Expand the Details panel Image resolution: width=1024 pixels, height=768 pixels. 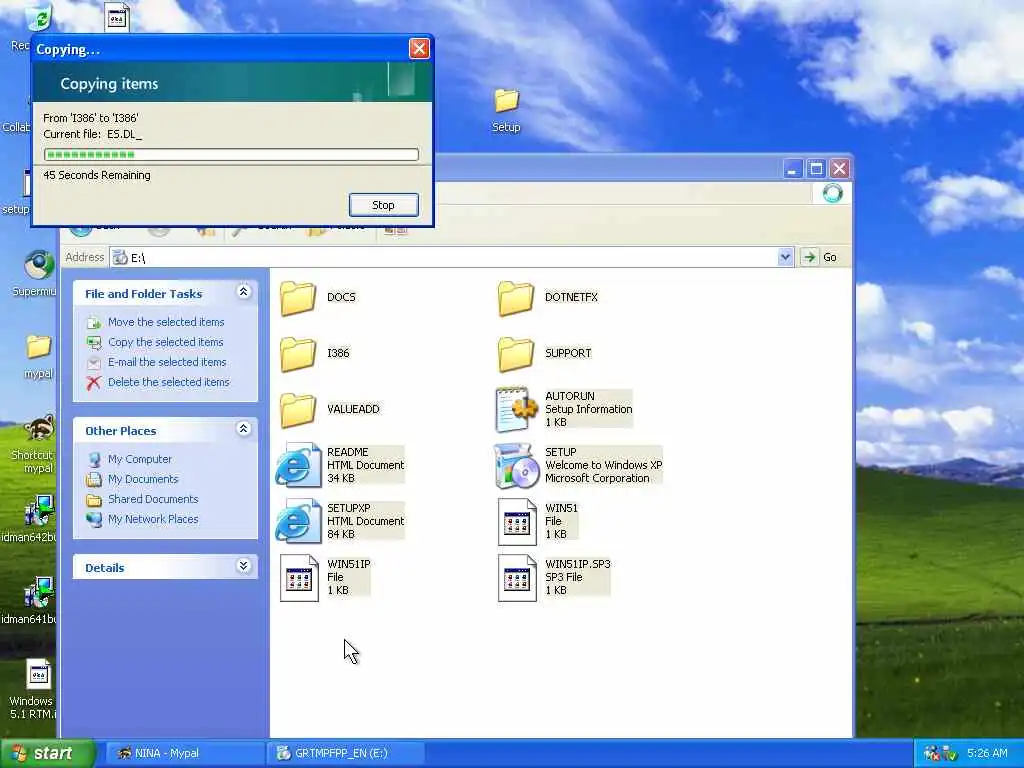[x=244, y=566]
